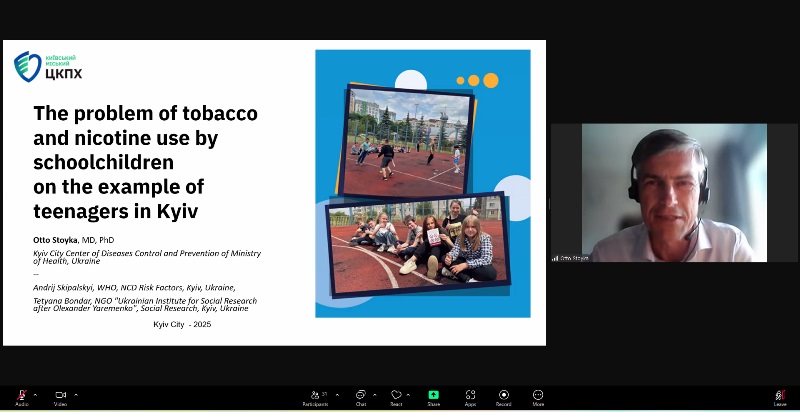Select Otto Stoyka's video tile
Viewport: 800px width, 412px height.
click(x=674, y=193)
